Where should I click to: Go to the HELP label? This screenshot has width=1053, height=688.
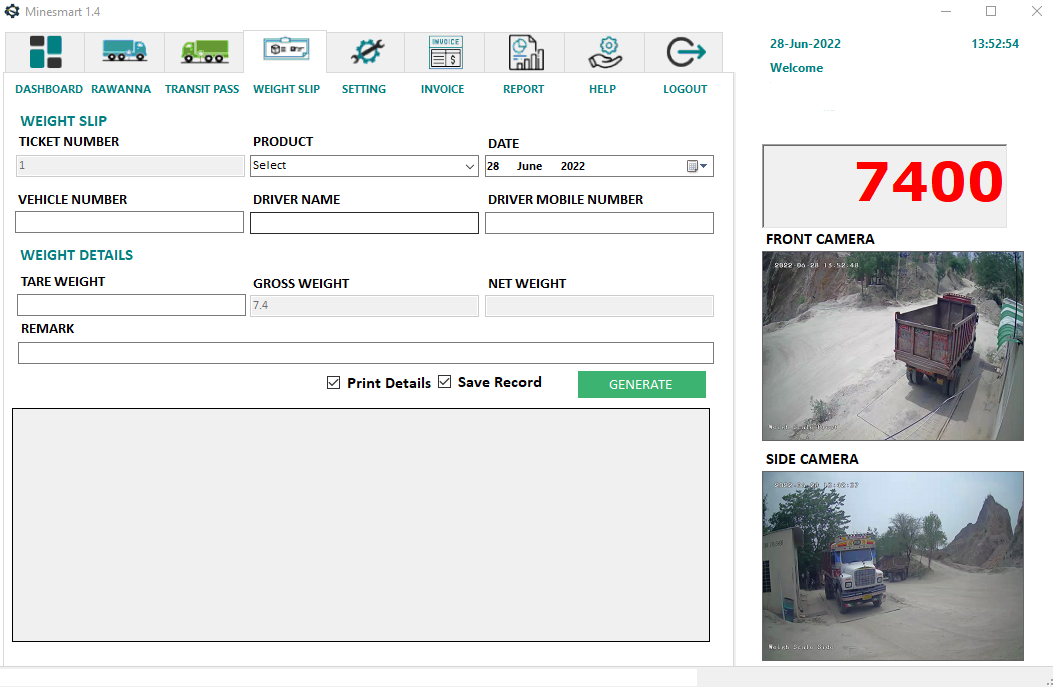[602, 89]
